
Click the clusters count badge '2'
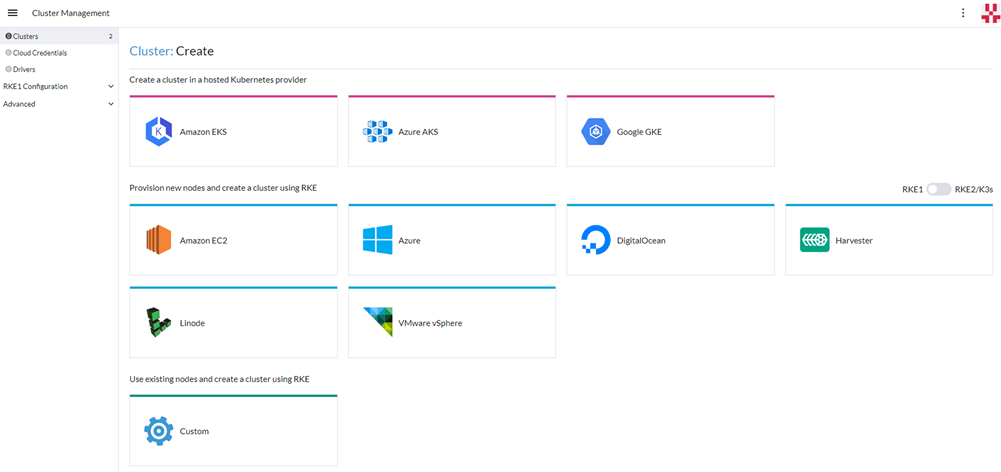pyautogui.click(x=110, y=36)
